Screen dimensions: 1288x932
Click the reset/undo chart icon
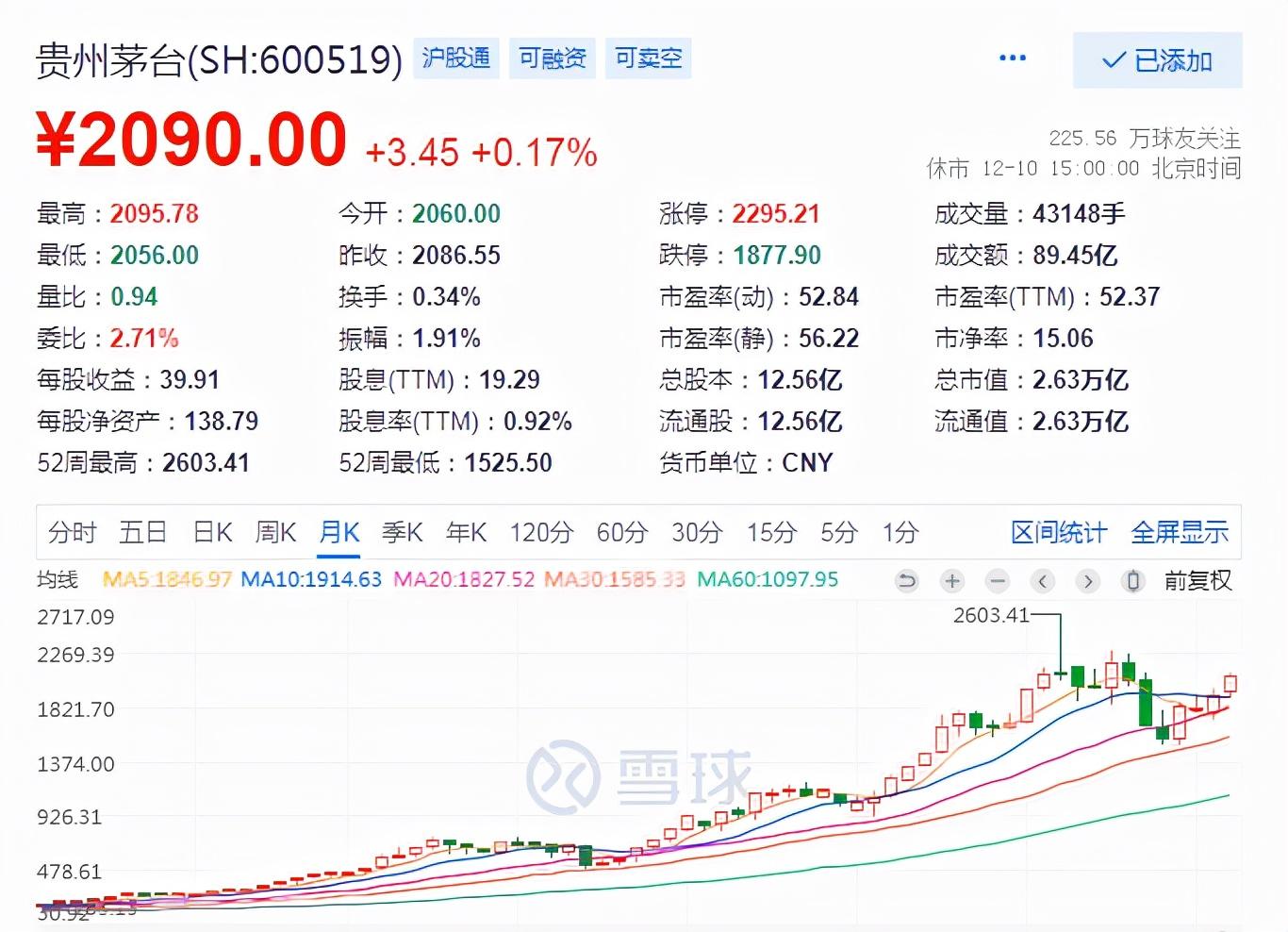pos(907,581)
